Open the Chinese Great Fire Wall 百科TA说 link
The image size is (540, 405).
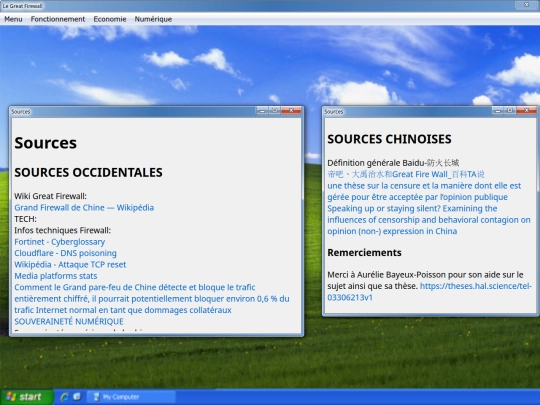[406, 174]
